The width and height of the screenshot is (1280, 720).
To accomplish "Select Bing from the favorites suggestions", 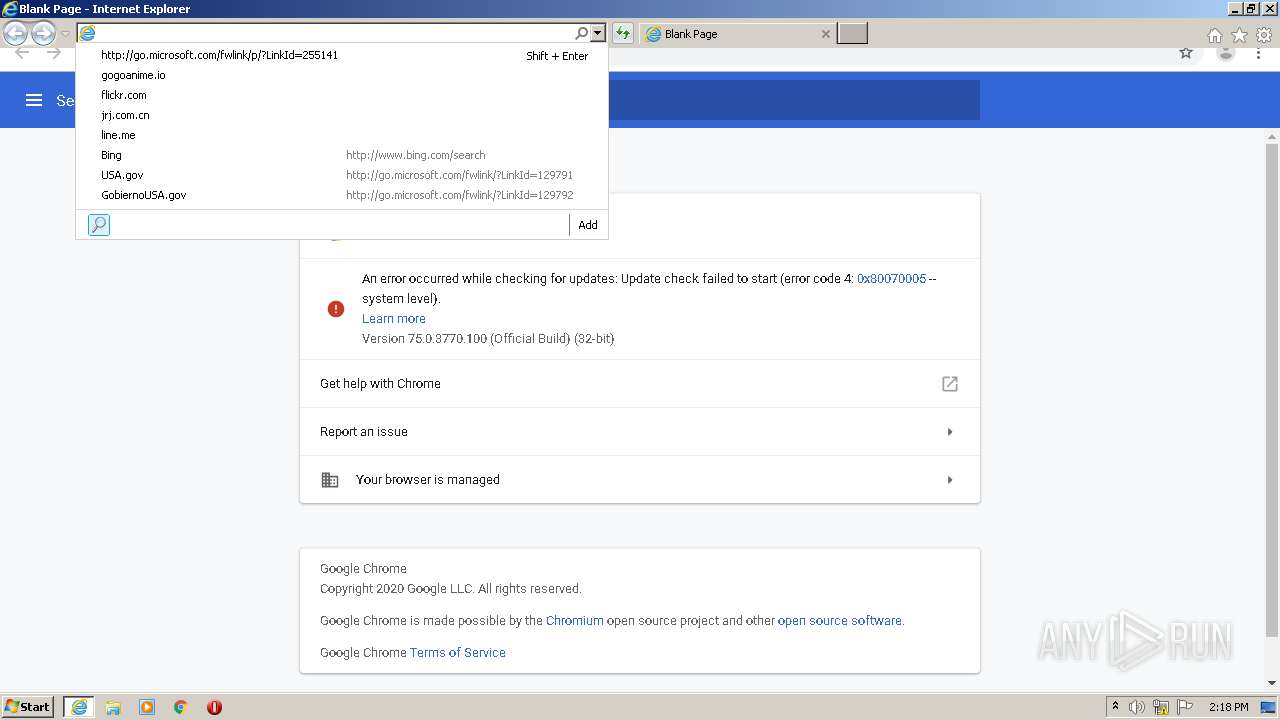I will pyautogui.click(x=342, y=155).
